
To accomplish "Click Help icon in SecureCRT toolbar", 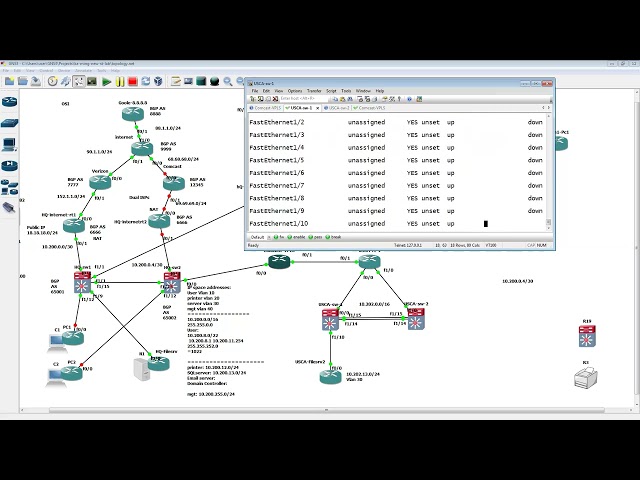I will point(409,99).
